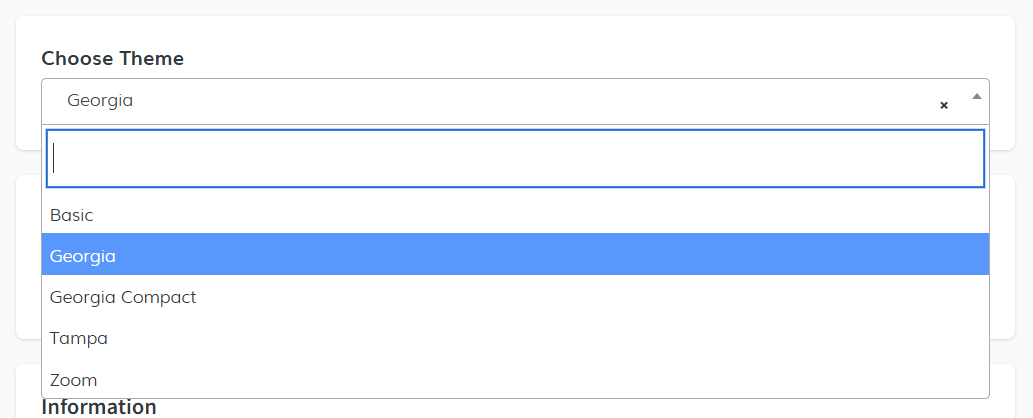Pick the Georgia Compact list entry

(123, 297)
